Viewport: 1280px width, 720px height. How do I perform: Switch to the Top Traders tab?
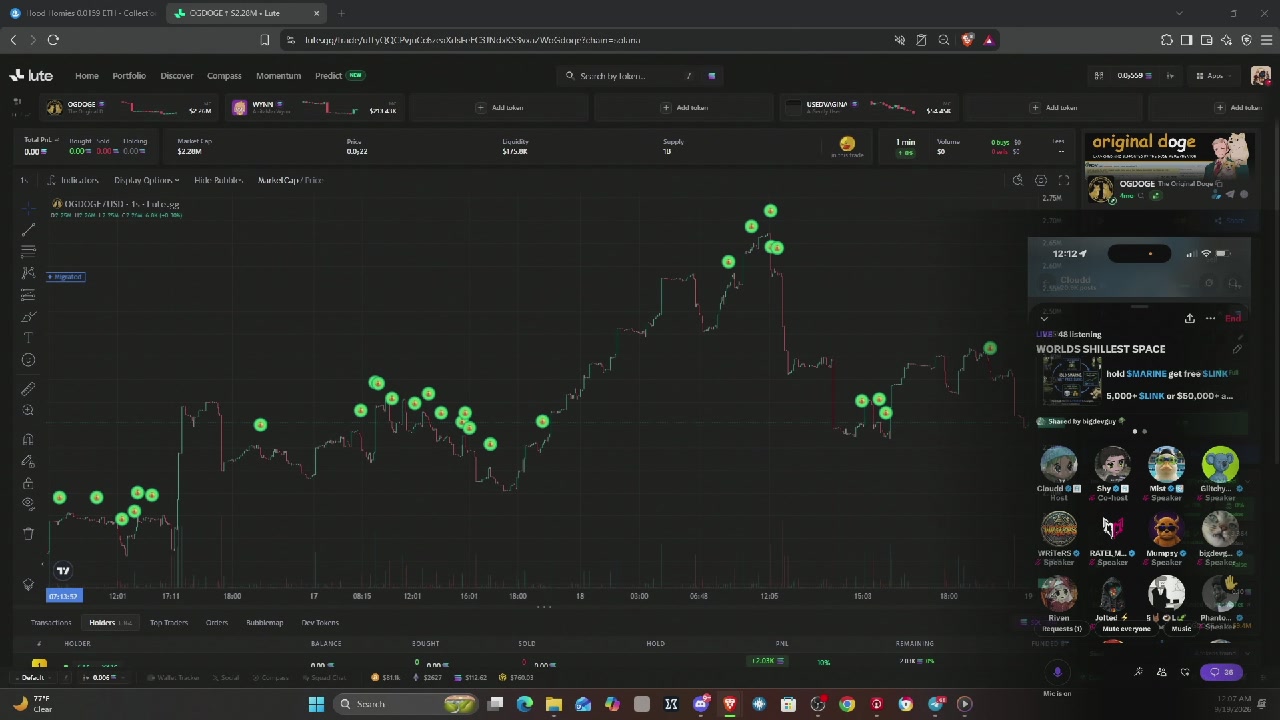169,623
